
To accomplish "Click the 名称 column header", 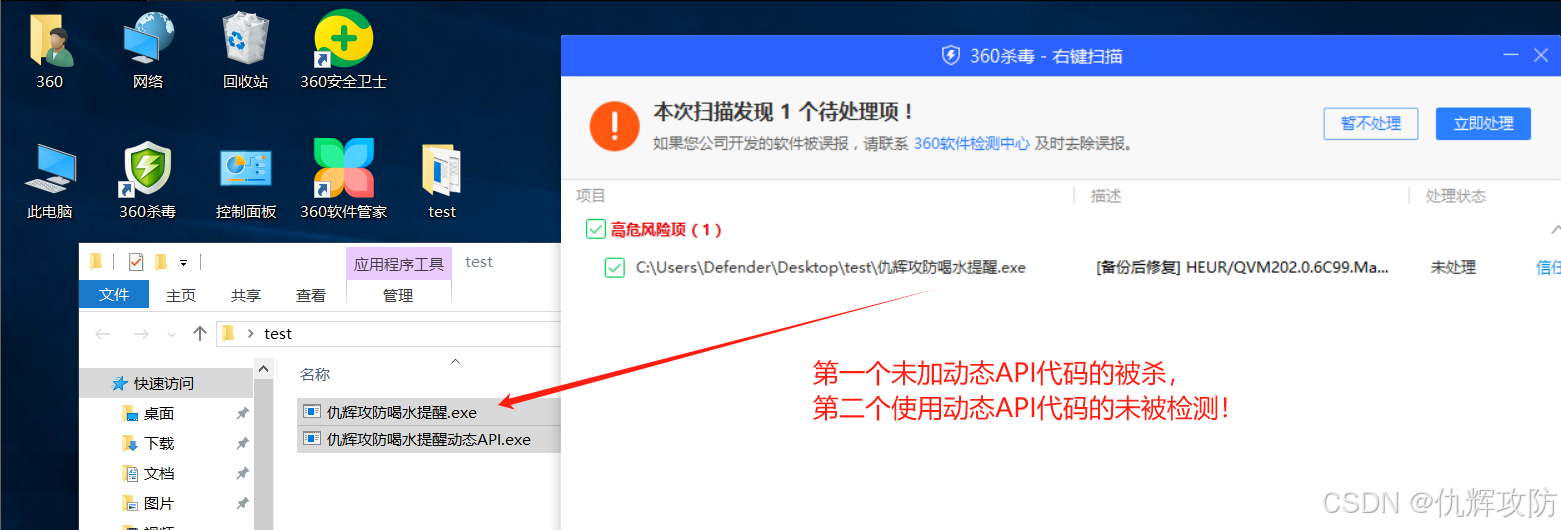I will [x=315, y=374].
